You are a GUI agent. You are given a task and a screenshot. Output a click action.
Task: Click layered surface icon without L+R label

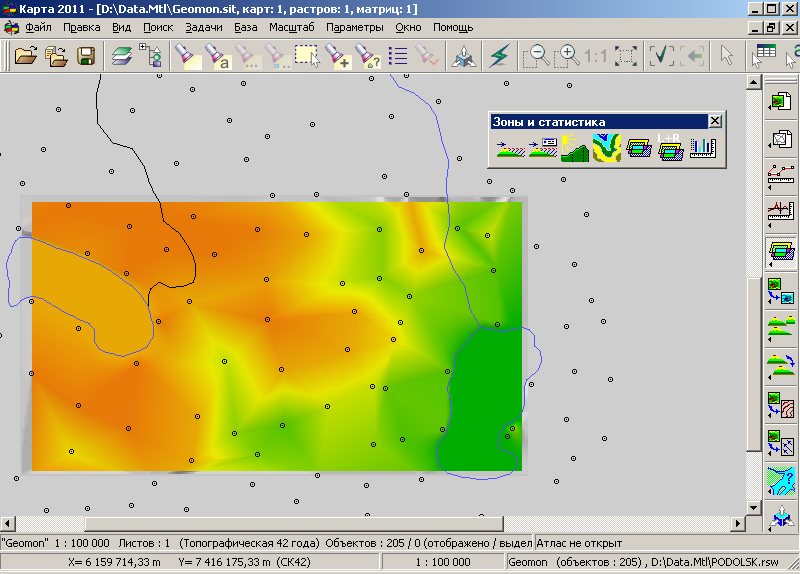coord(639,148)
